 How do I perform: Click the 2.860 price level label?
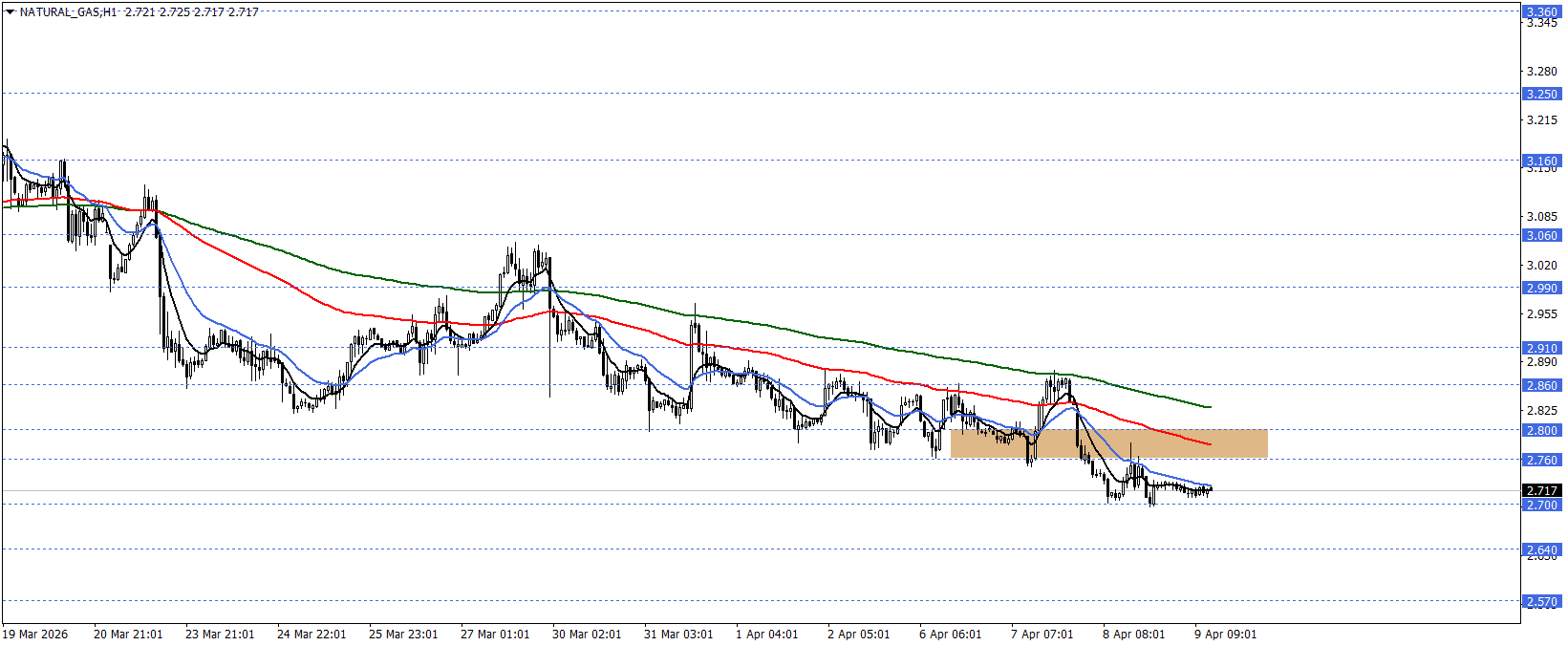[1540, 385]
